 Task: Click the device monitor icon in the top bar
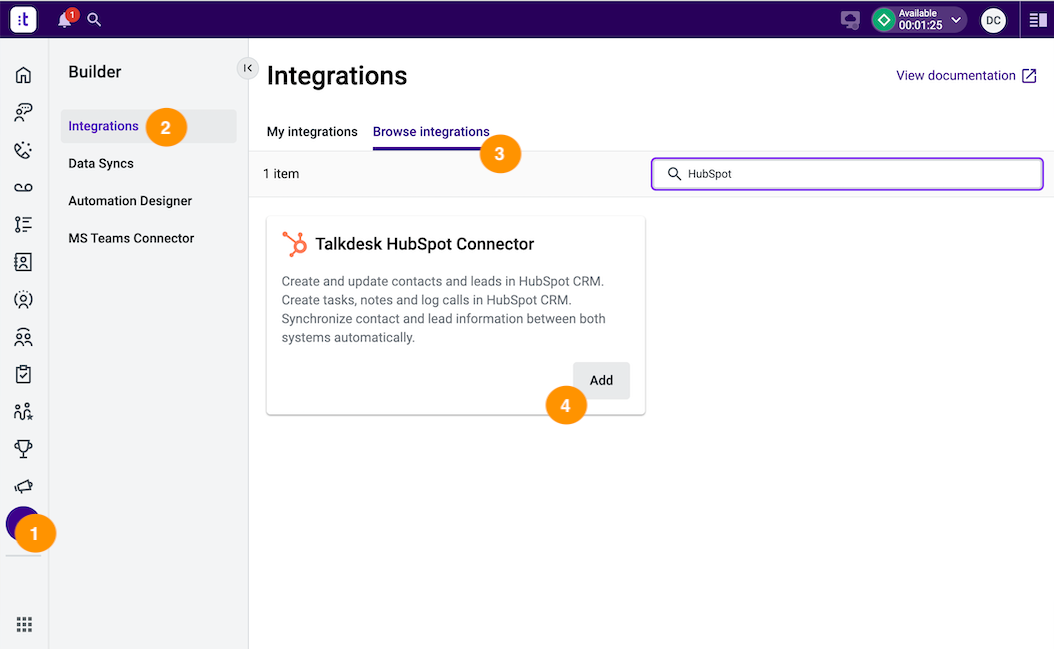[850, 19]
